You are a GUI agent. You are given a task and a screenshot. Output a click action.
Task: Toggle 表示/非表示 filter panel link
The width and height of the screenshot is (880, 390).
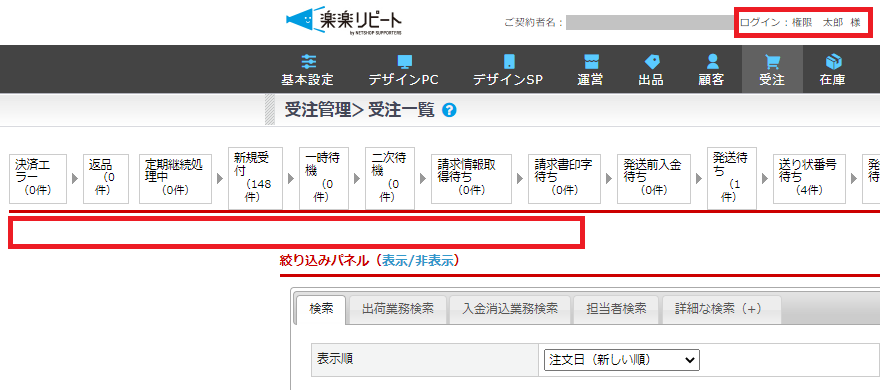418,260
